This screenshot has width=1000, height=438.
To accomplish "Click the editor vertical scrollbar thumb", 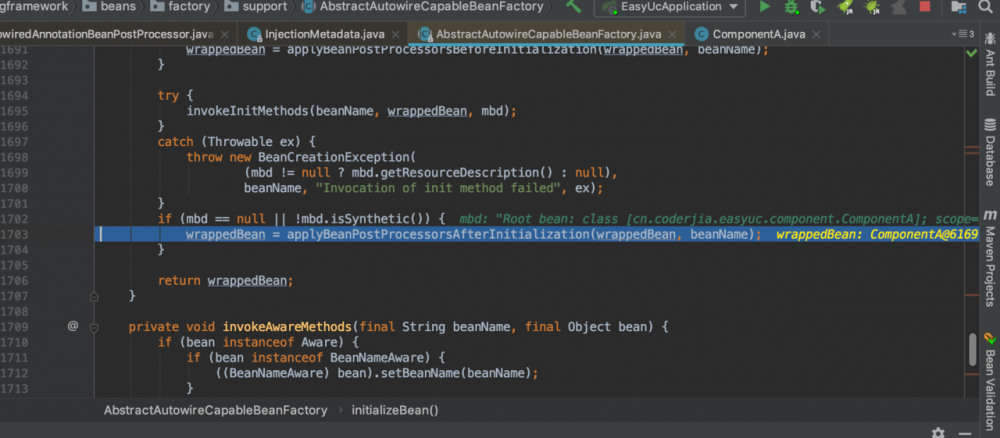I will 971,349.
